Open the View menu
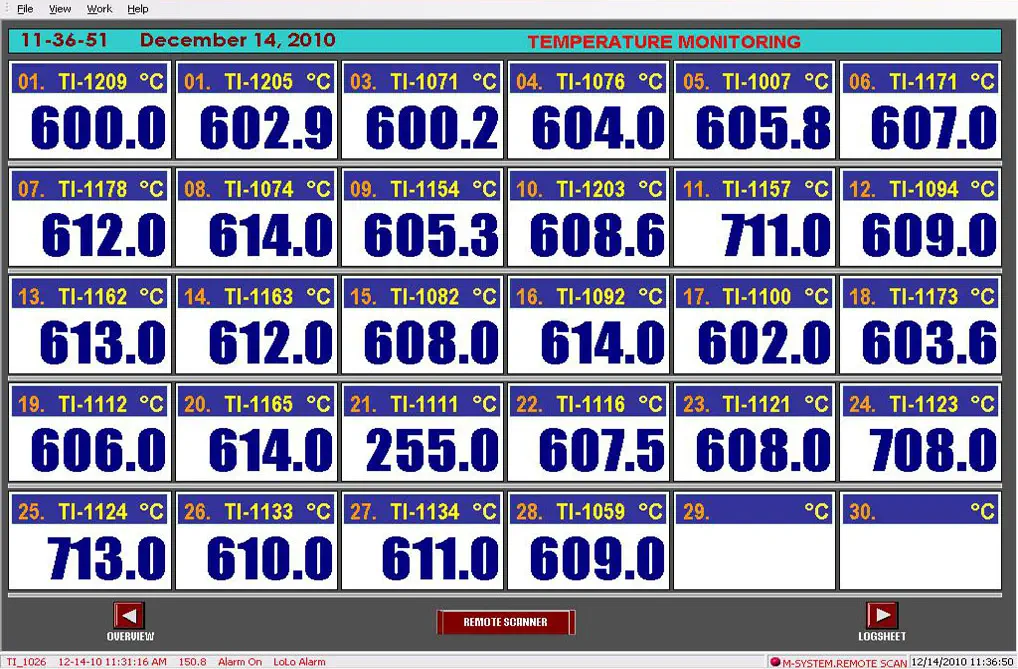 coord(60,9)
